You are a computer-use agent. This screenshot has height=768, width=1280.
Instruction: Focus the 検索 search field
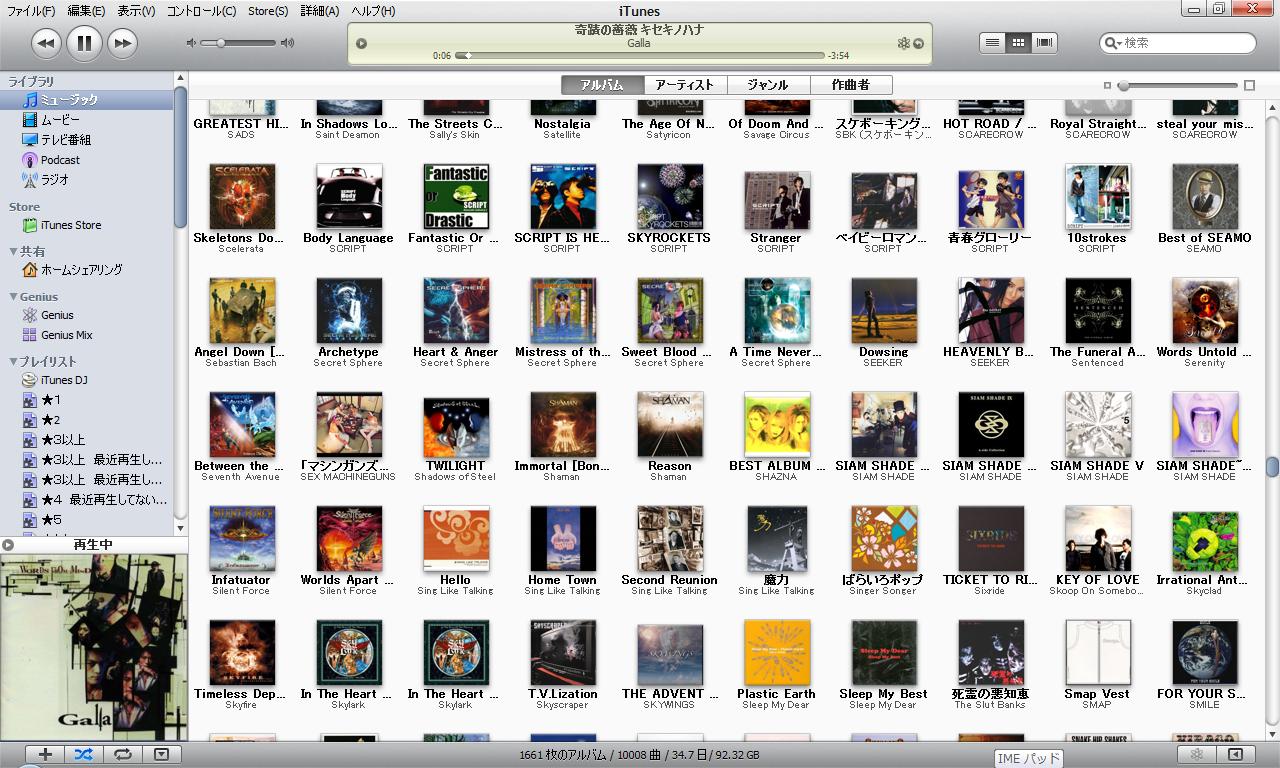point(1178,43)
